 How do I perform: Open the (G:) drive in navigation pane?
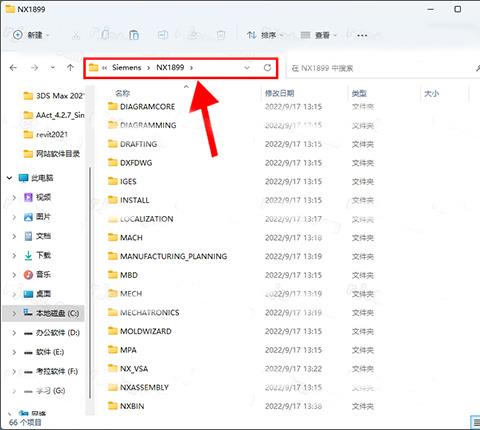click(44, 391)
